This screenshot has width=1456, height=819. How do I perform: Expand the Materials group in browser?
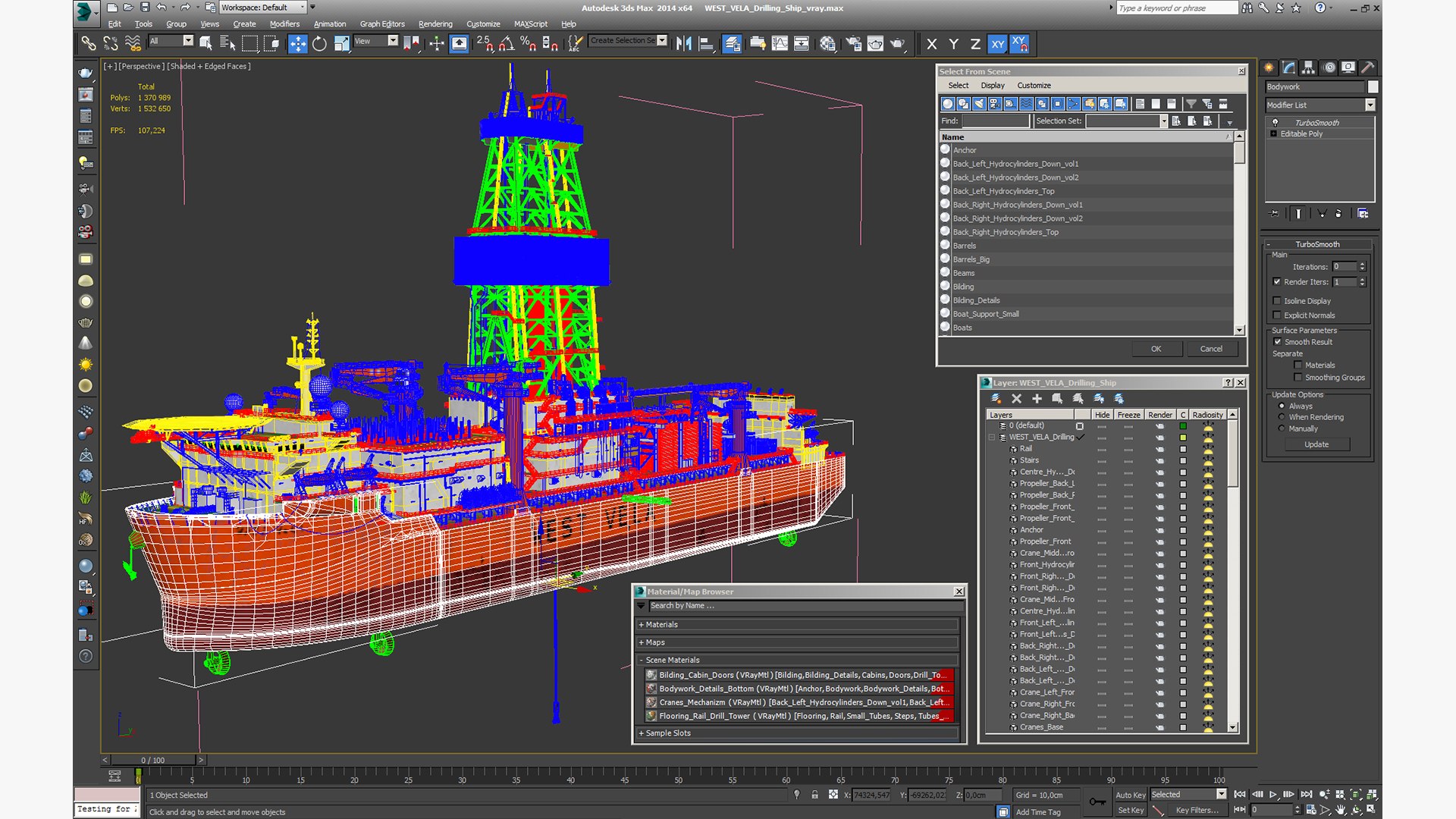click(x=798, y=625)
